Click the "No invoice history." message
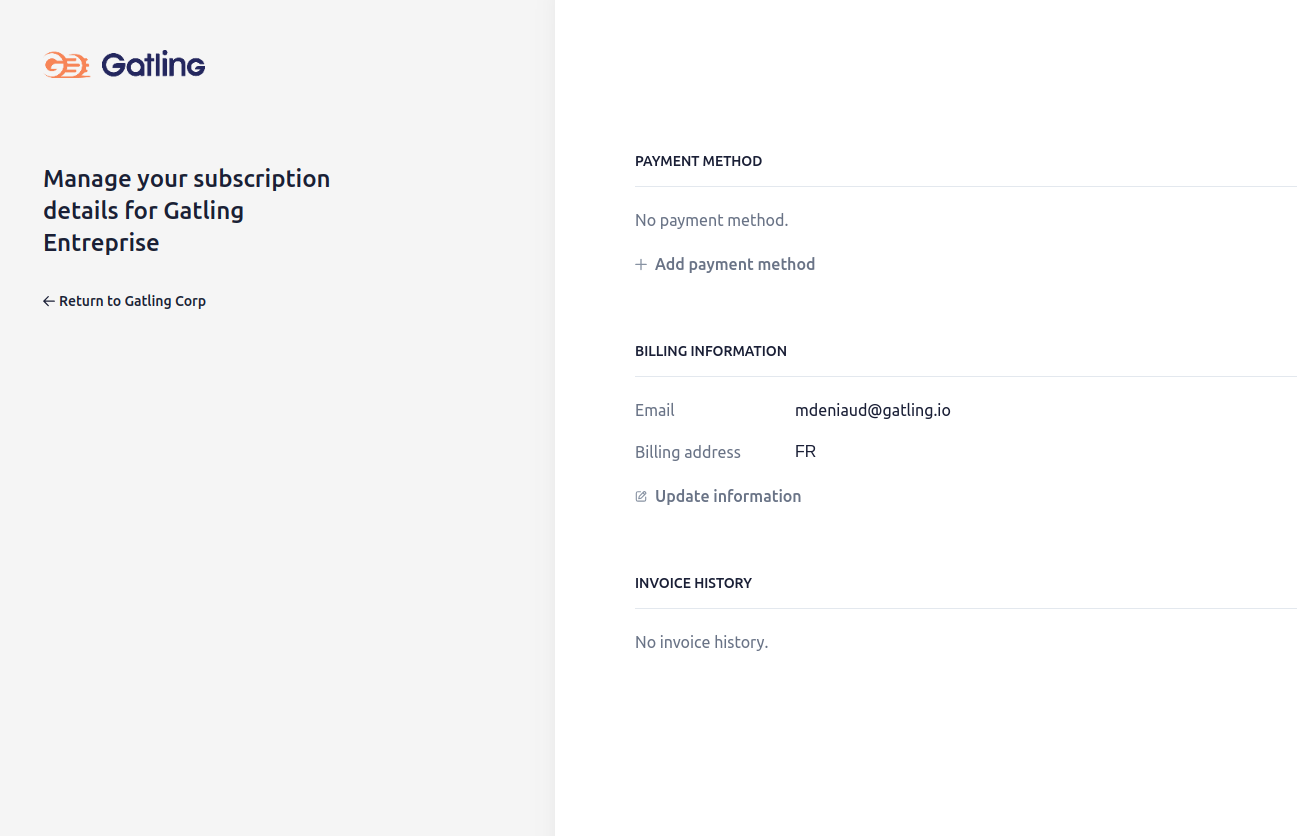 [701, 642]
